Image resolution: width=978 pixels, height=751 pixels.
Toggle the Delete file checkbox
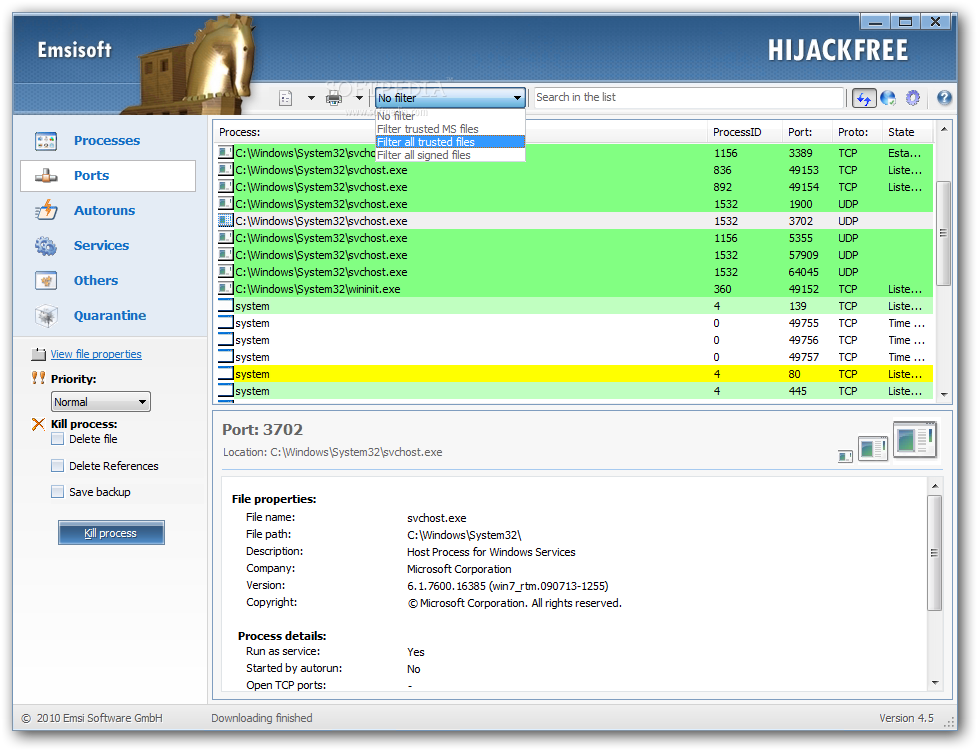pos(57,439)
